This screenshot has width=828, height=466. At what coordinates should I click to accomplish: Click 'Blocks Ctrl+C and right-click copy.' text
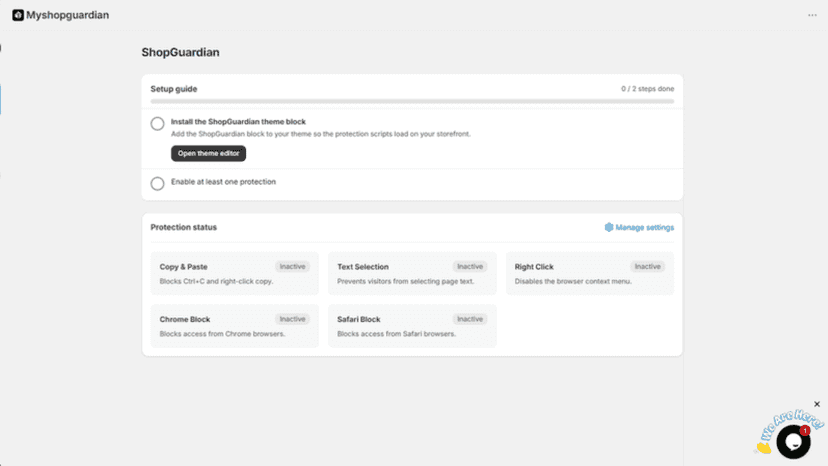[x=217, y=281]
